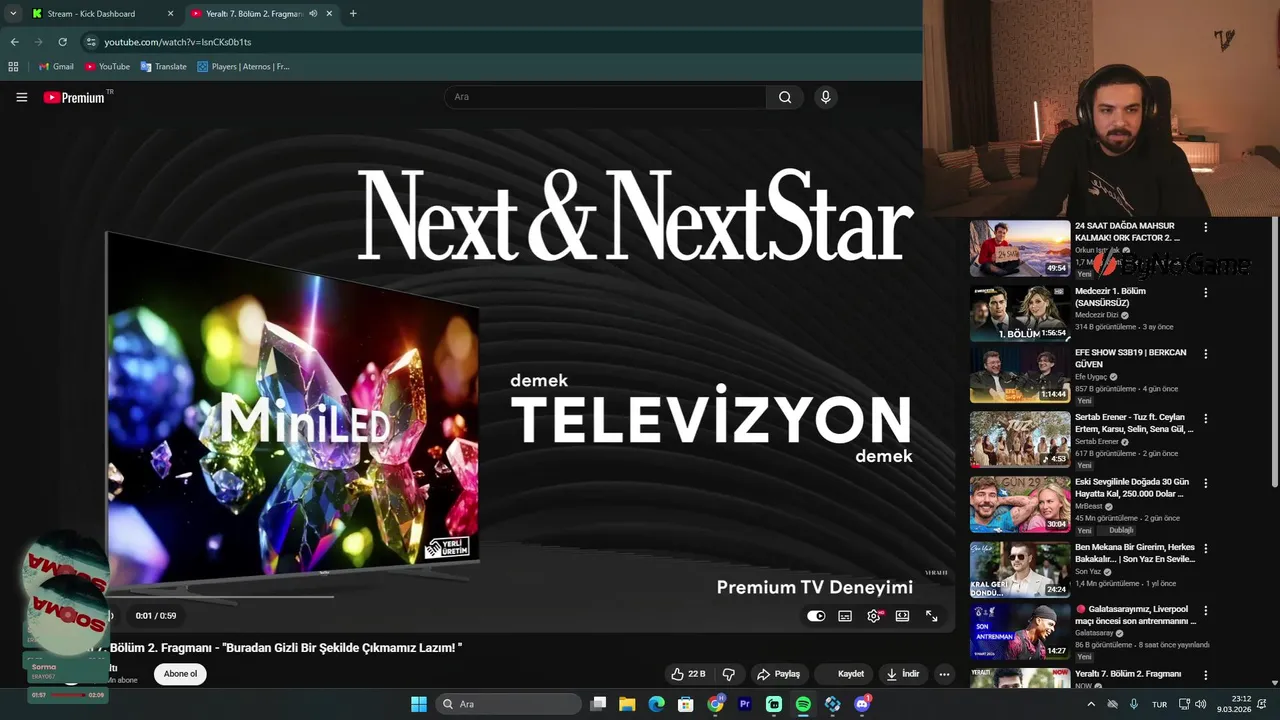Open Adobe Premiere Pro from taskbar
Viewport: 1280px width, 720px height.
(744, 704)
